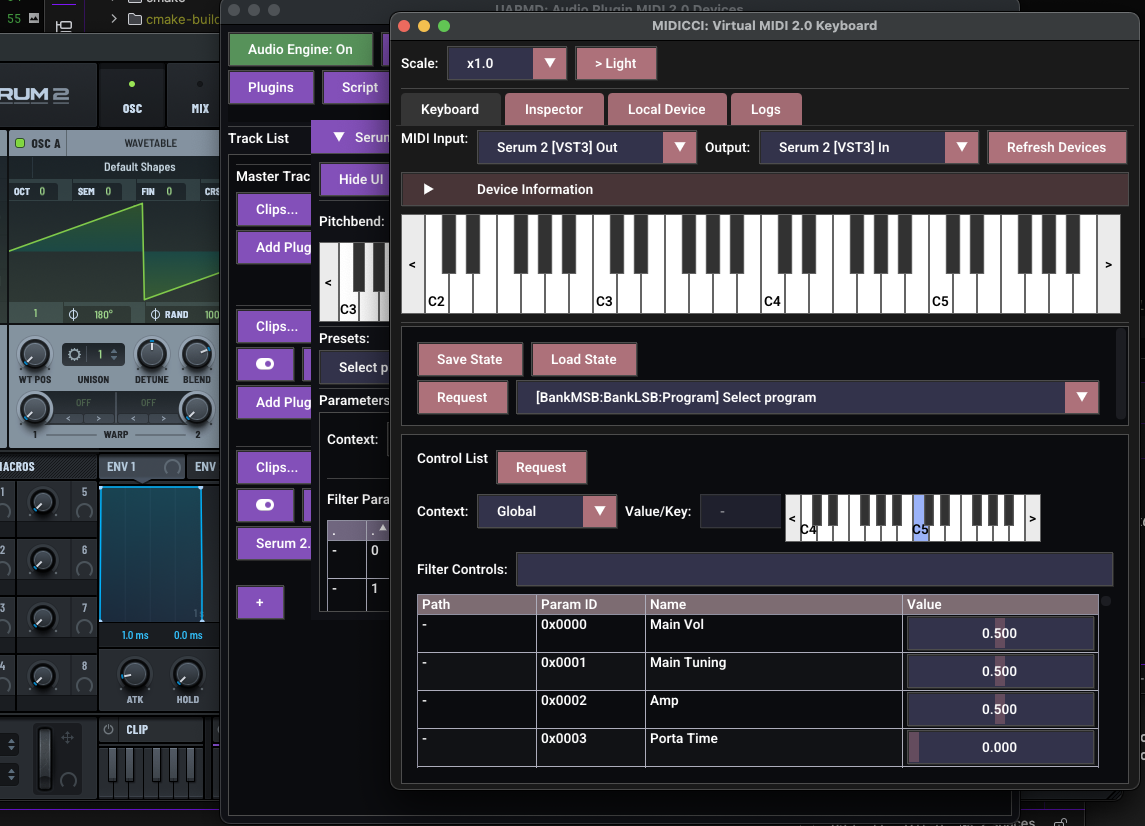This screenshot has width=1145, height=826.
Task: Turn the Serum WT POS knob
Action: click(34, 354)
